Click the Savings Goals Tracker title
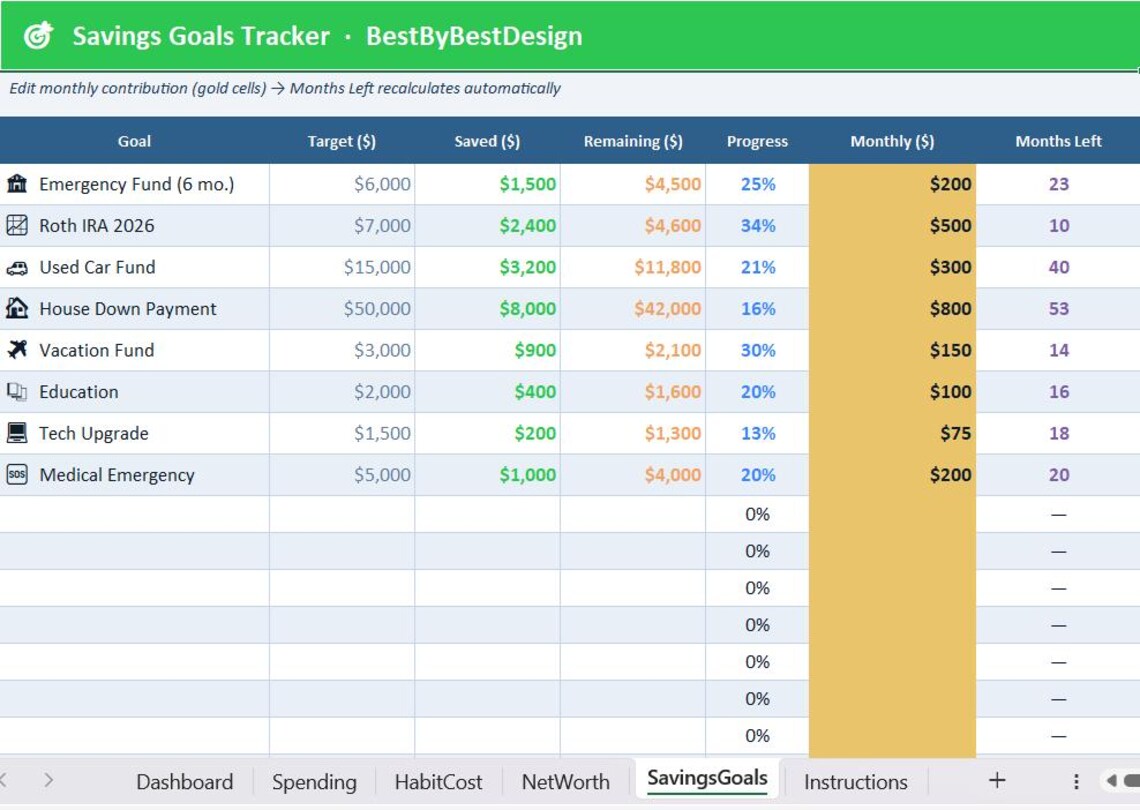Viewport: 1140px width, 810px height. tap(201, 36)
